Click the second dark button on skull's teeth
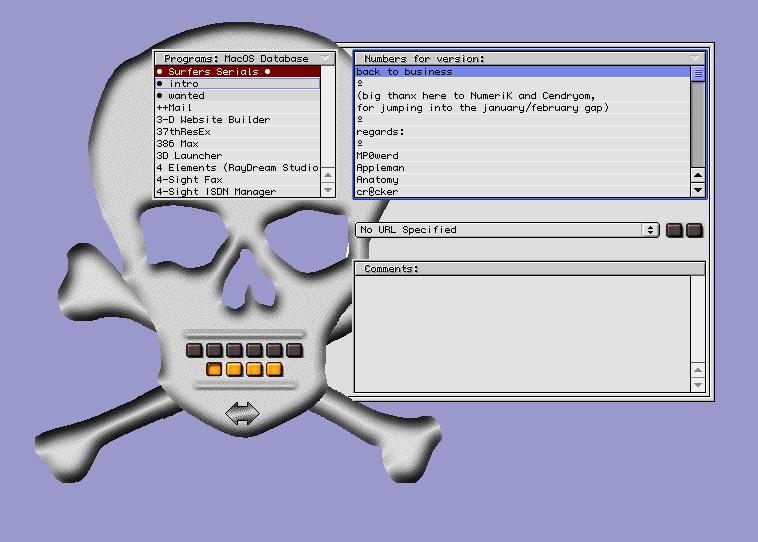The width and height of the screenshot is (758, 542). 214,350
